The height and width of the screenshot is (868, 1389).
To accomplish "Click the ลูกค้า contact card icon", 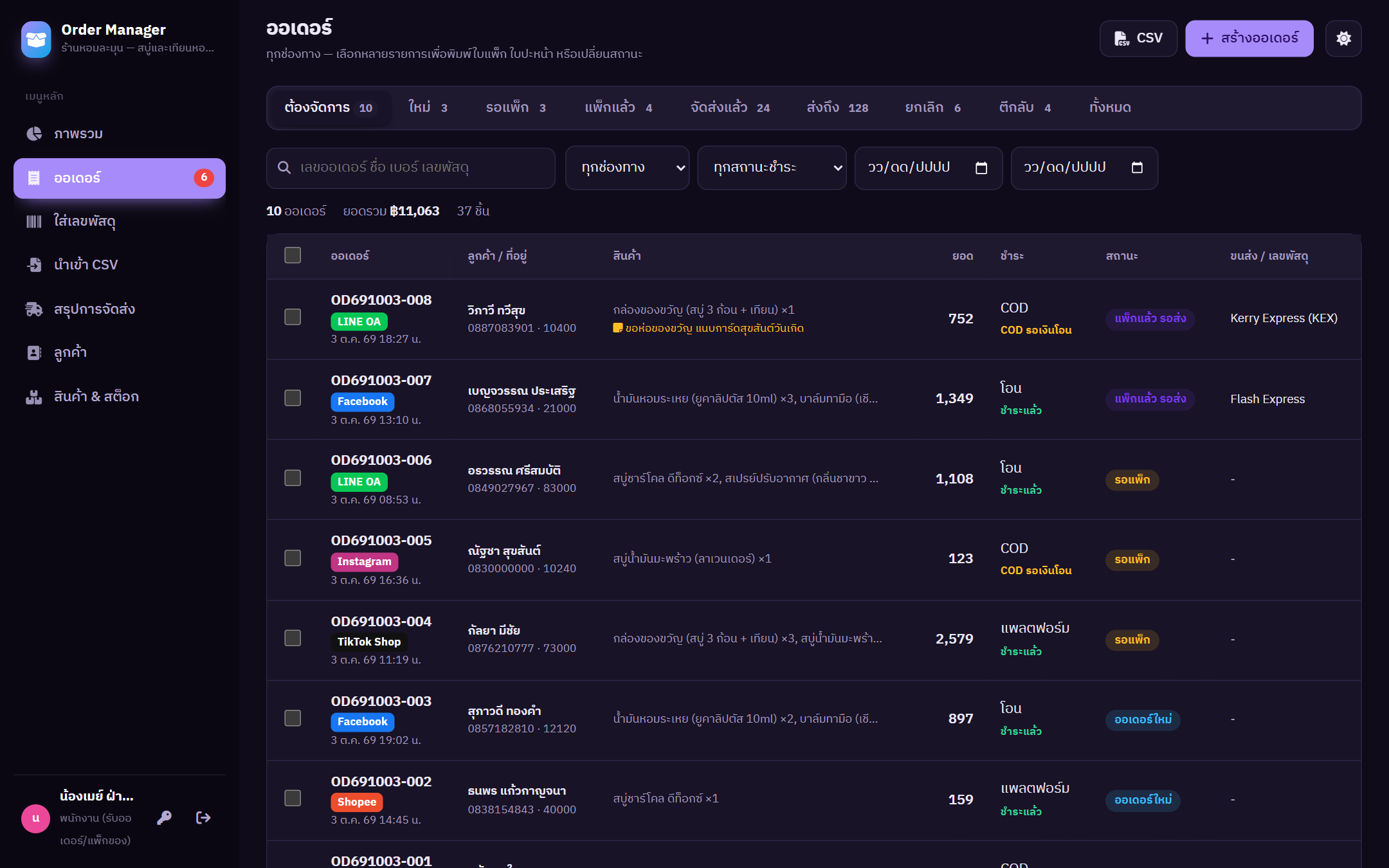I will 34,352.
